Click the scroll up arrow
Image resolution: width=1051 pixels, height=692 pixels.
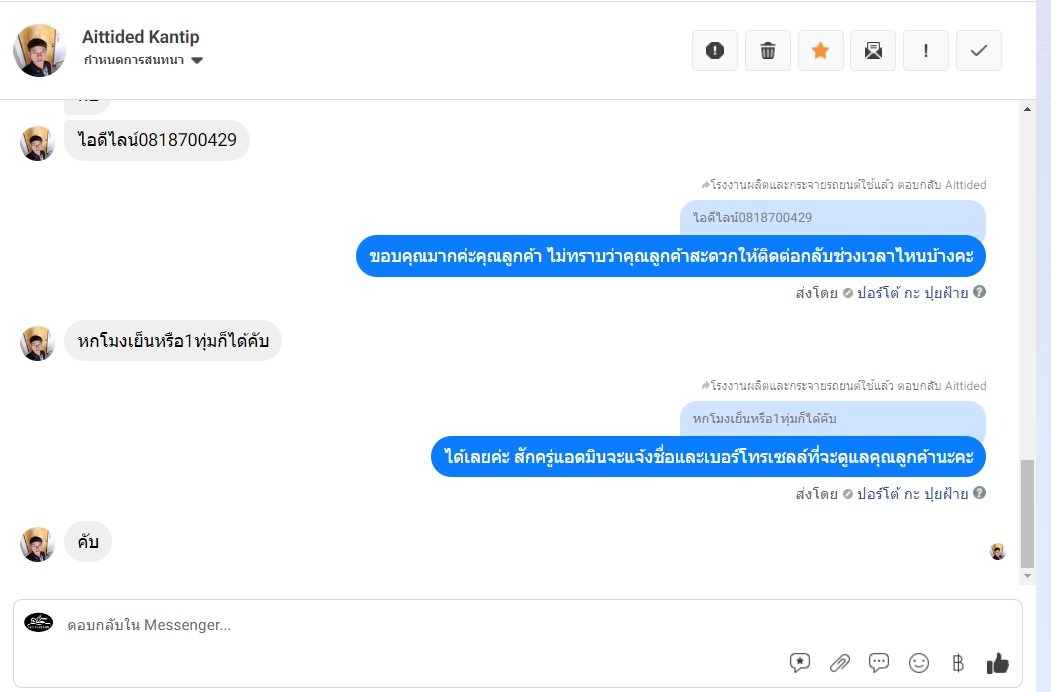pos(1028,109)
